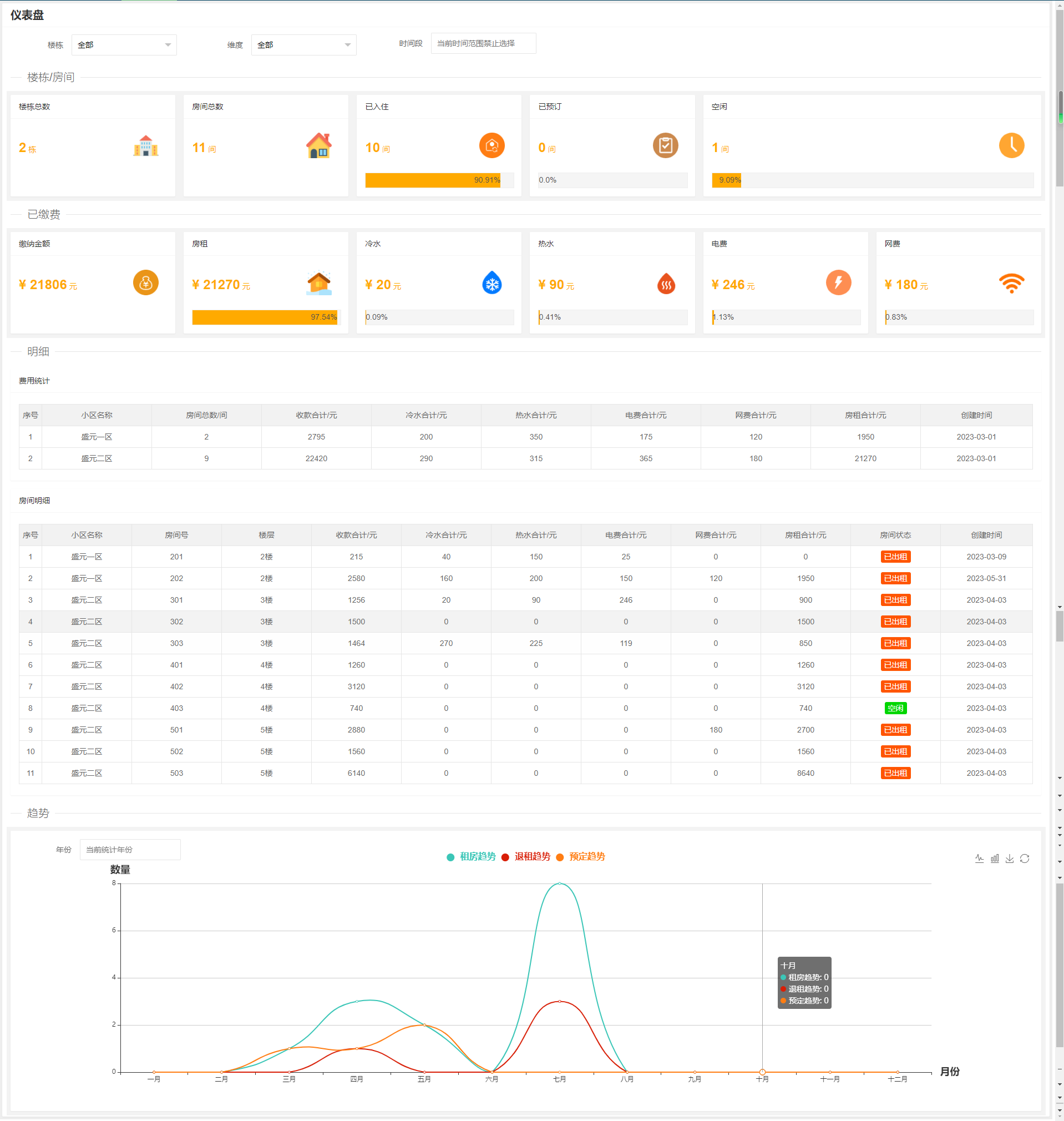The image size is (1064, 1121).
Task: Click 已出租 status tag for room 301
Action: coord(895,600)
